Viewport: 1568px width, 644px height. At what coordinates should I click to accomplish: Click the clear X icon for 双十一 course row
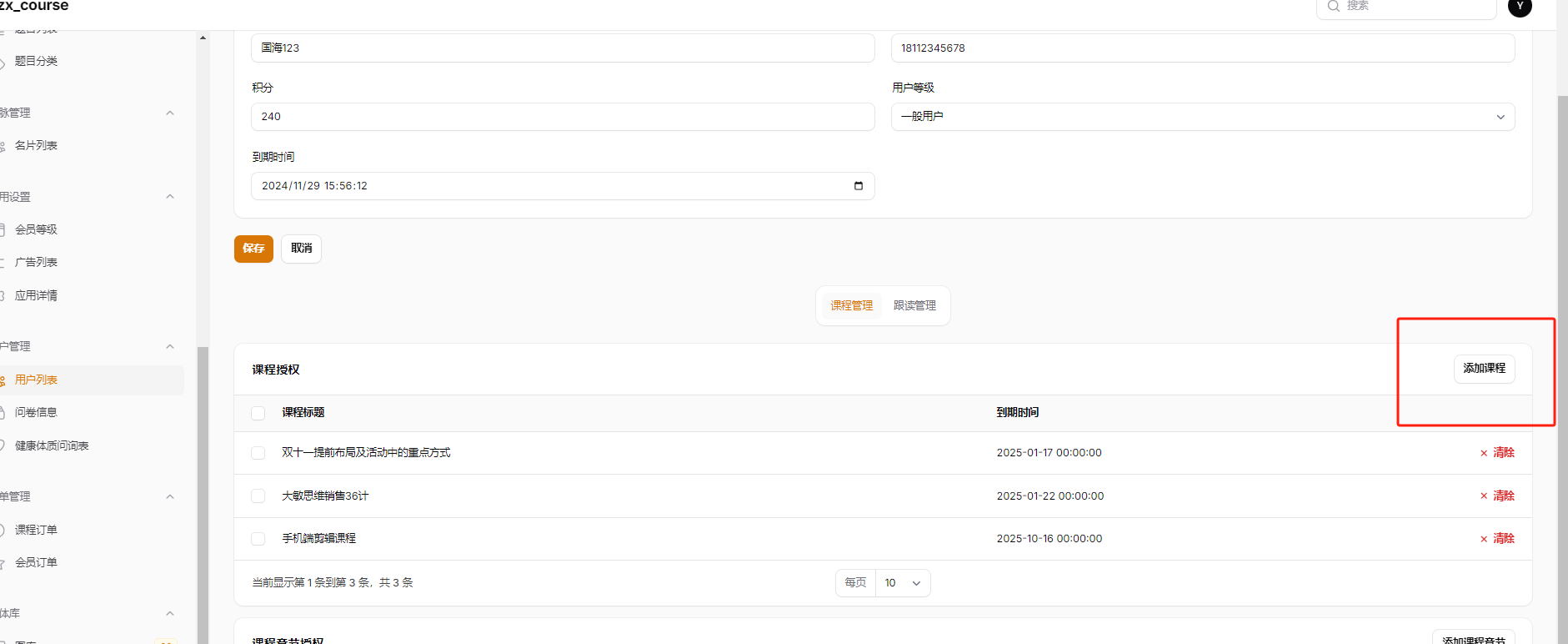tap(1484, 453)
